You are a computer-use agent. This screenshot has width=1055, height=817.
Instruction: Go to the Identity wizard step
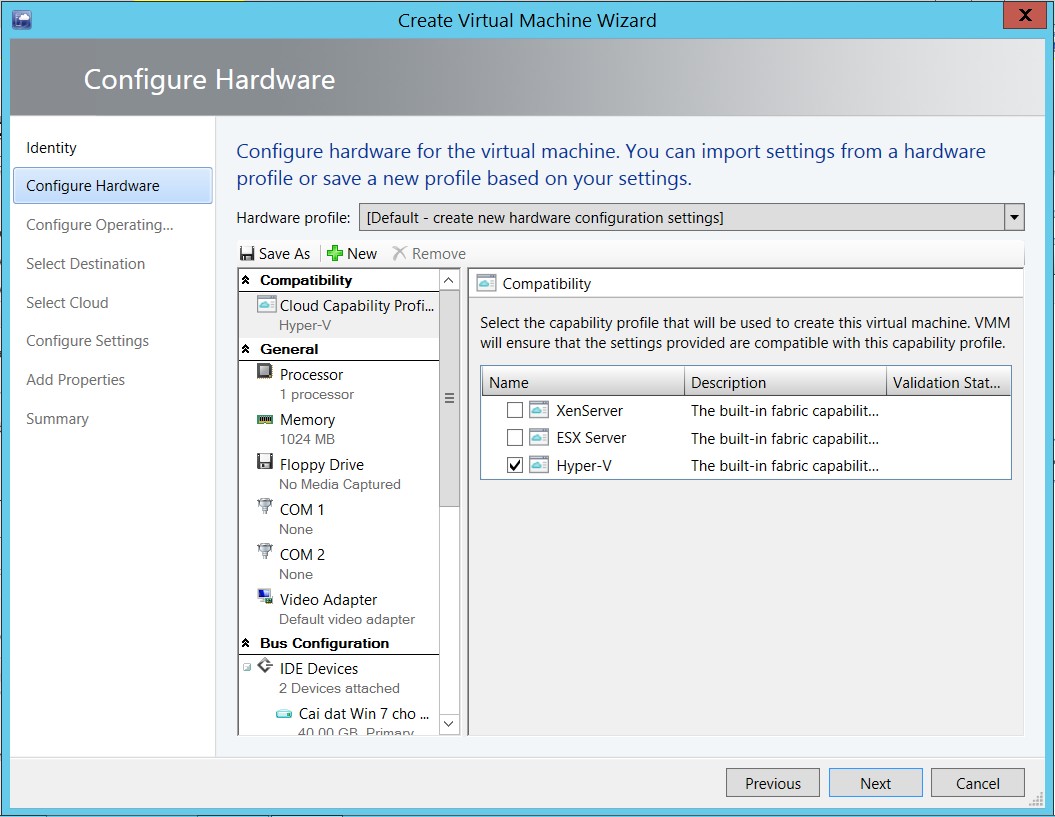coord(51,148)
